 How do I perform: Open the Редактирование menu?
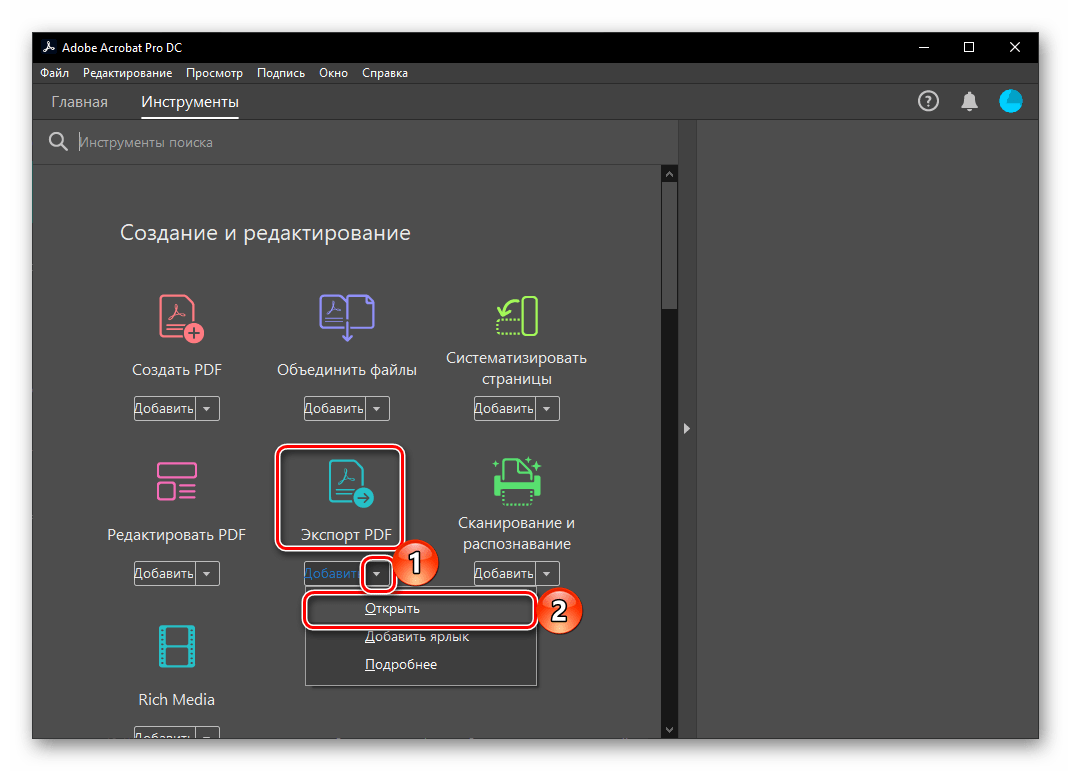pos(128,73)
